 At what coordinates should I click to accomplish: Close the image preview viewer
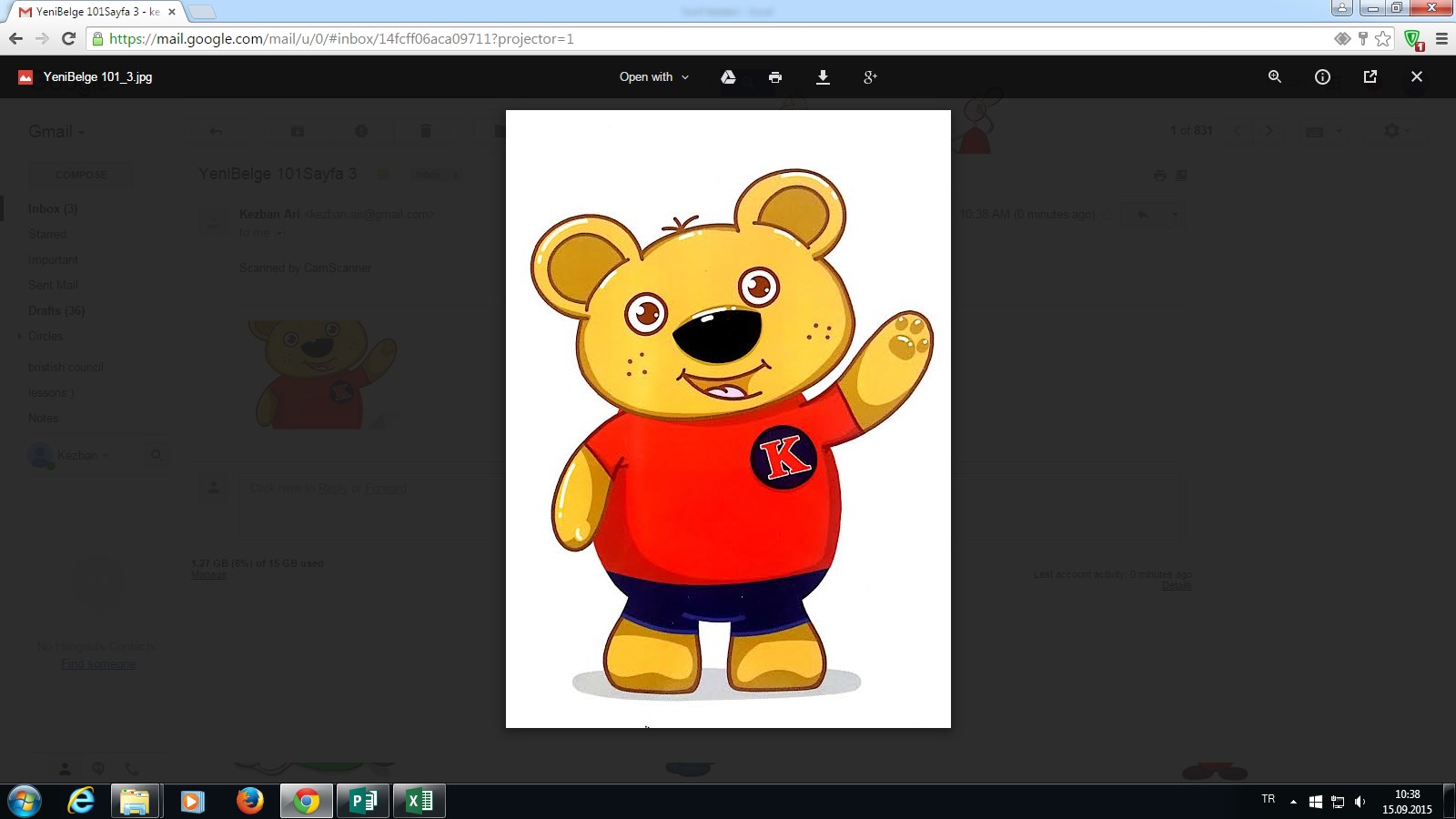(1417, 77)
